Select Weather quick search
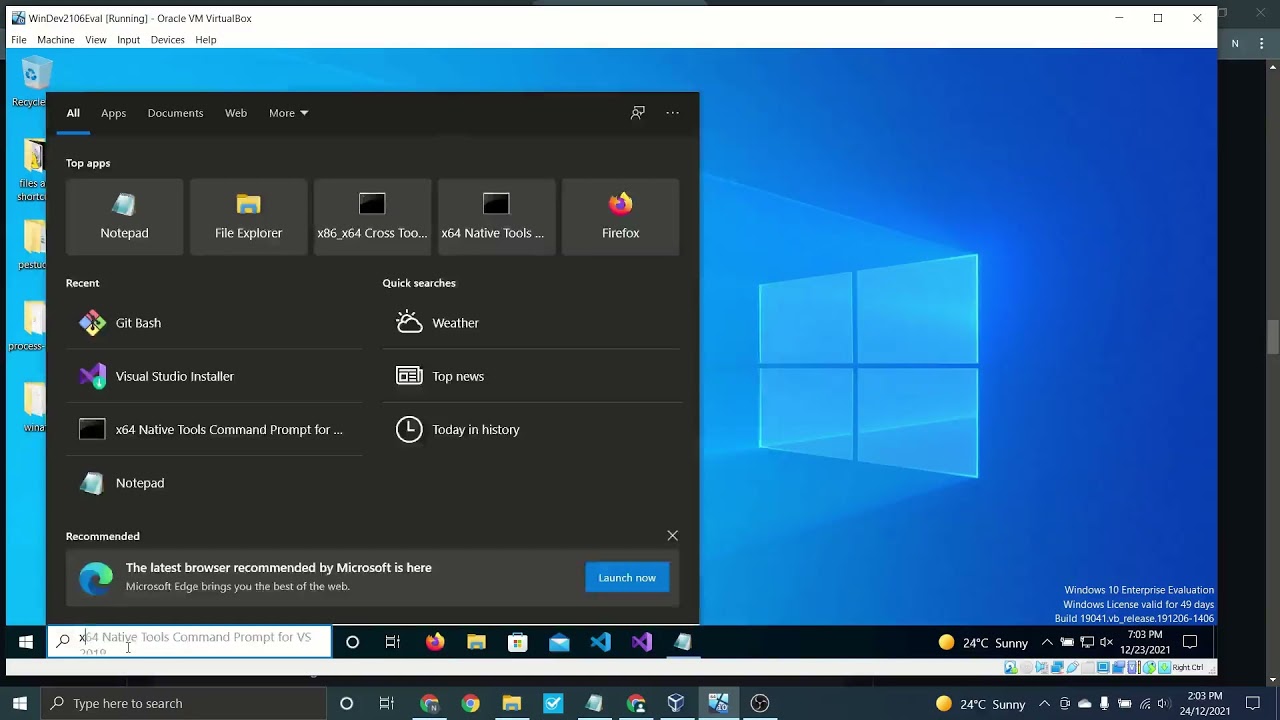 point(531,323)
